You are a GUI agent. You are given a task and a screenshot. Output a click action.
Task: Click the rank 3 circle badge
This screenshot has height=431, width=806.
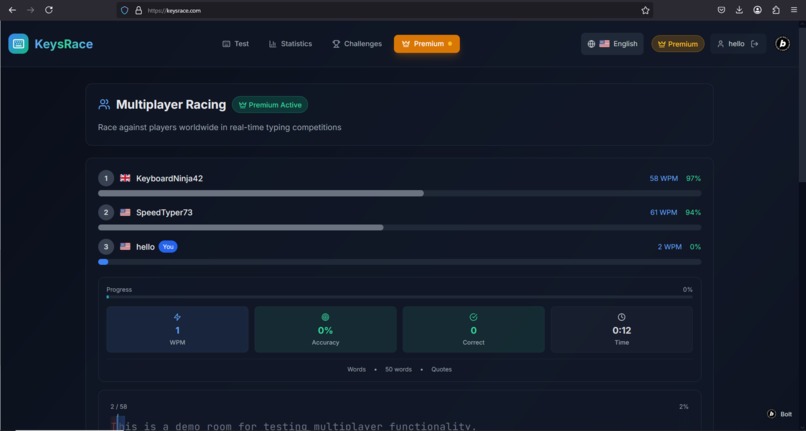coord(106,247)
